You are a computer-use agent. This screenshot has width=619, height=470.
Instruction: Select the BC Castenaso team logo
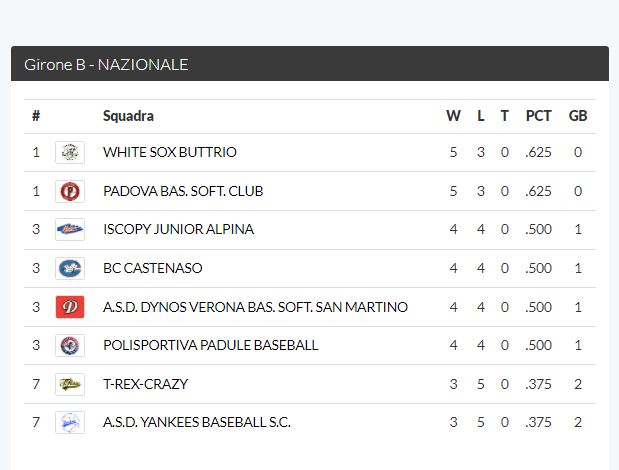pos(70,268)
